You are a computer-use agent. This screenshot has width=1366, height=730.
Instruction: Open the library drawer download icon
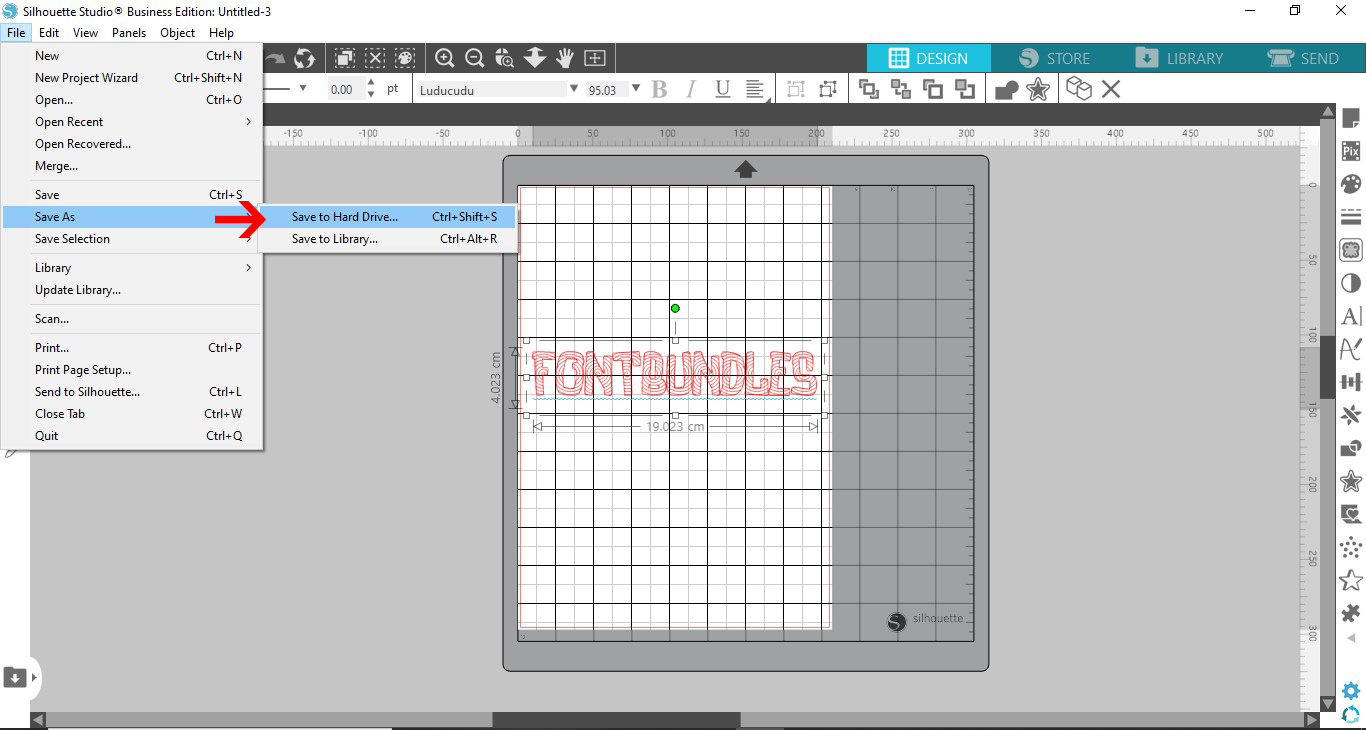point(15,677)
